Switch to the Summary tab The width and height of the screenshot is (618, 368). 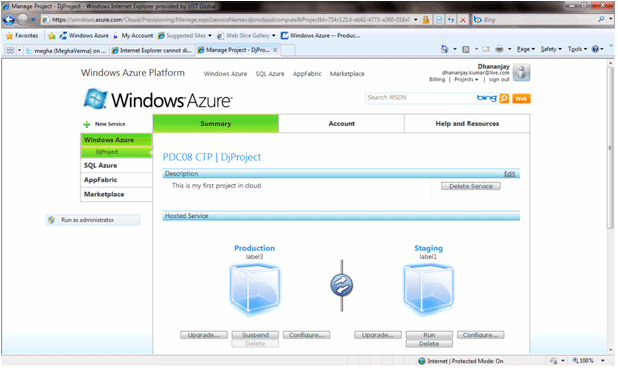[x=216, y=124]
